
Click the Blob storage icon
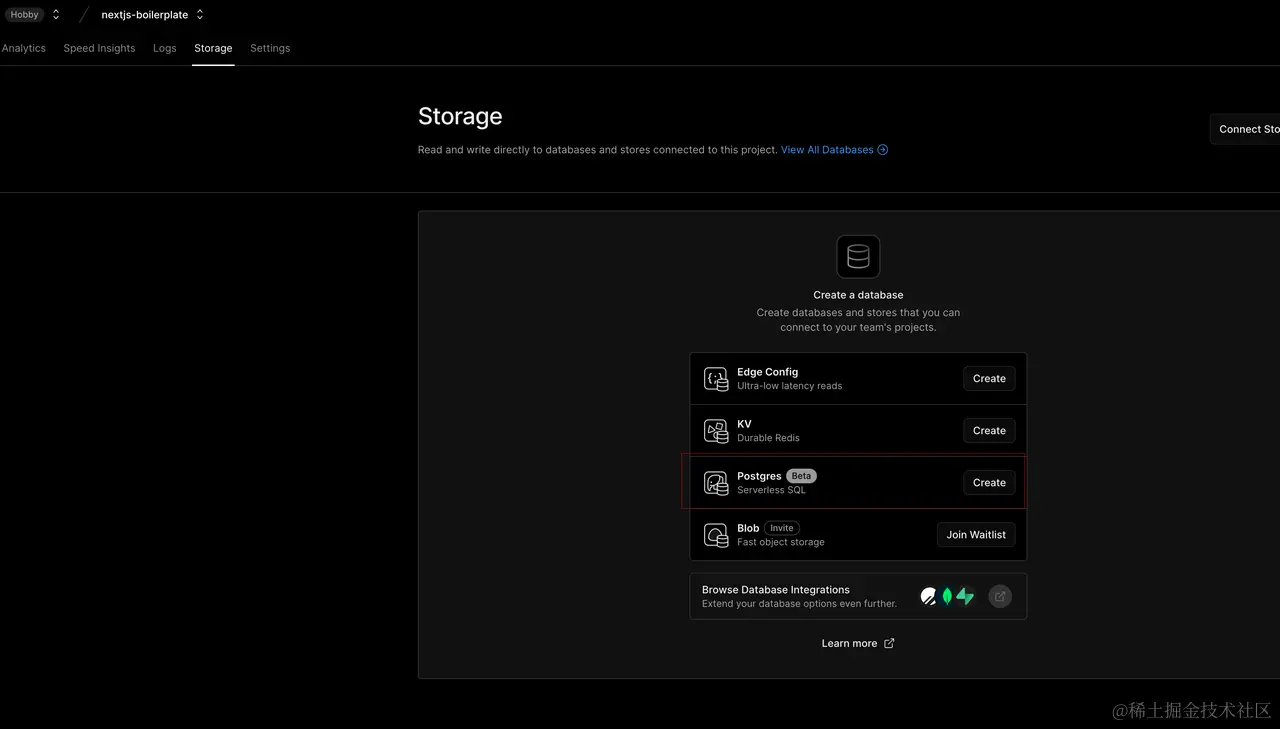click(x=716, y=535)
